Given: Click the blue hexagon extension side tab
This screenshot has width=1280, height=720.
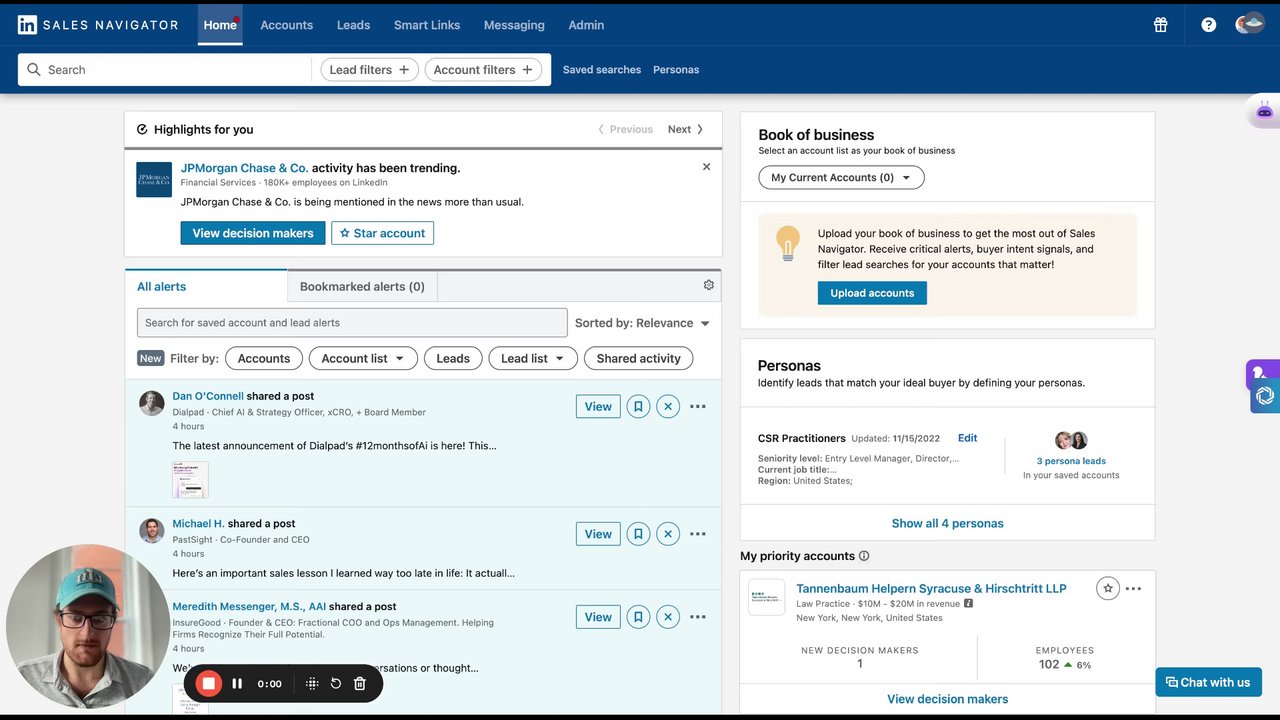Looking at the screenshot, I should pos(1265,396).
